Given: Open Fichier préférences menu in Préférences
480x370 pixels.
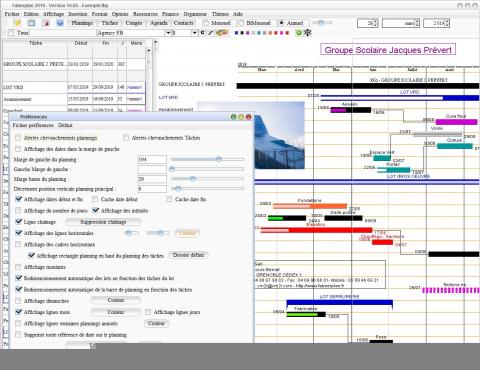Looking at the screenshot, I should tap(33, 125).
